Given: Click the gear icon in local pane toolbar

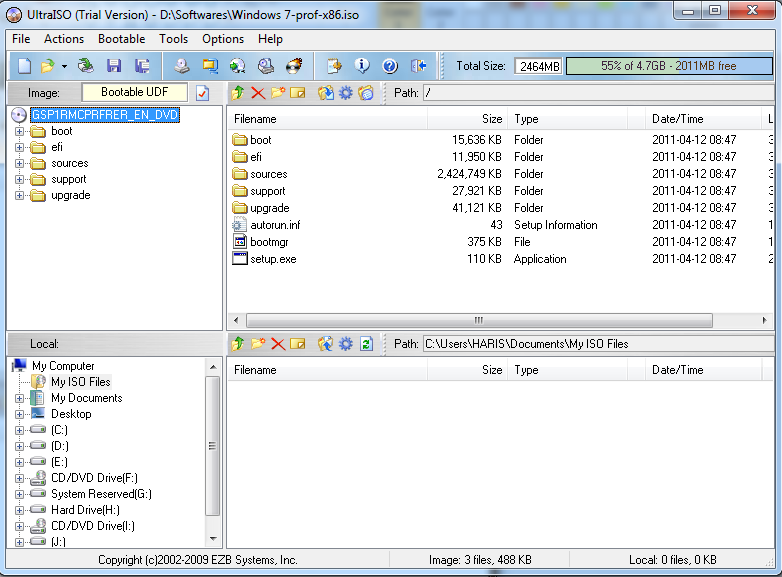Looking at the screenshot, I should click(x=346, y=344).
